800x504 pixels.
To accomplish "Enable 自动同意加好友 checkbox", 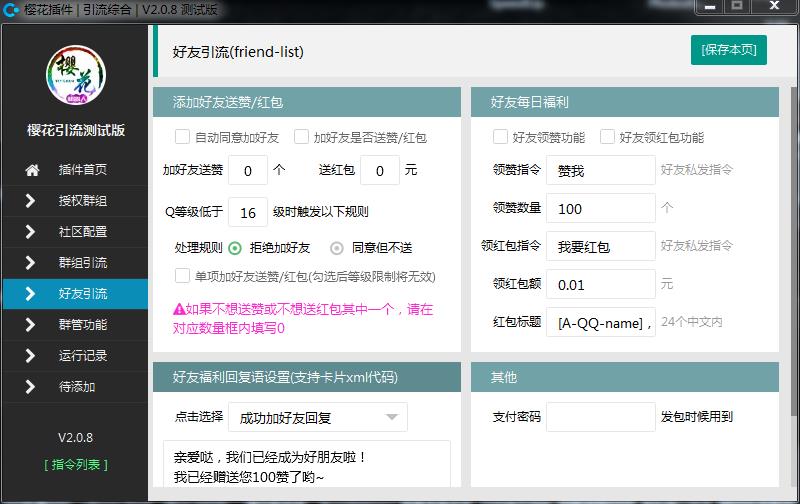I will [182, 137].
